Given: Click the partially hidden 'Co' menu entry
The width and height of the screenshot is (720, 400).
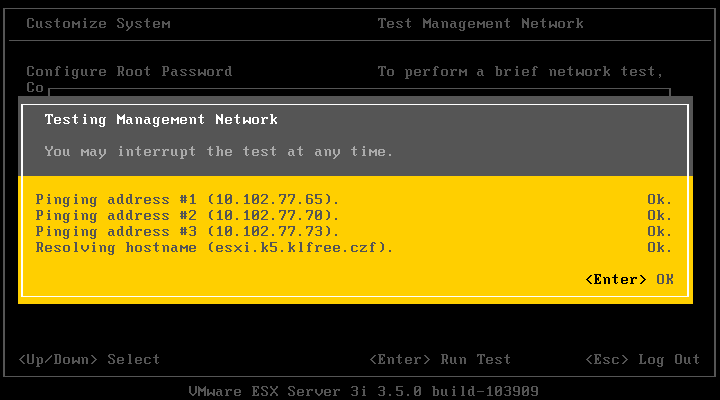Looking at the screenshot, I should (x=35, y=87).
